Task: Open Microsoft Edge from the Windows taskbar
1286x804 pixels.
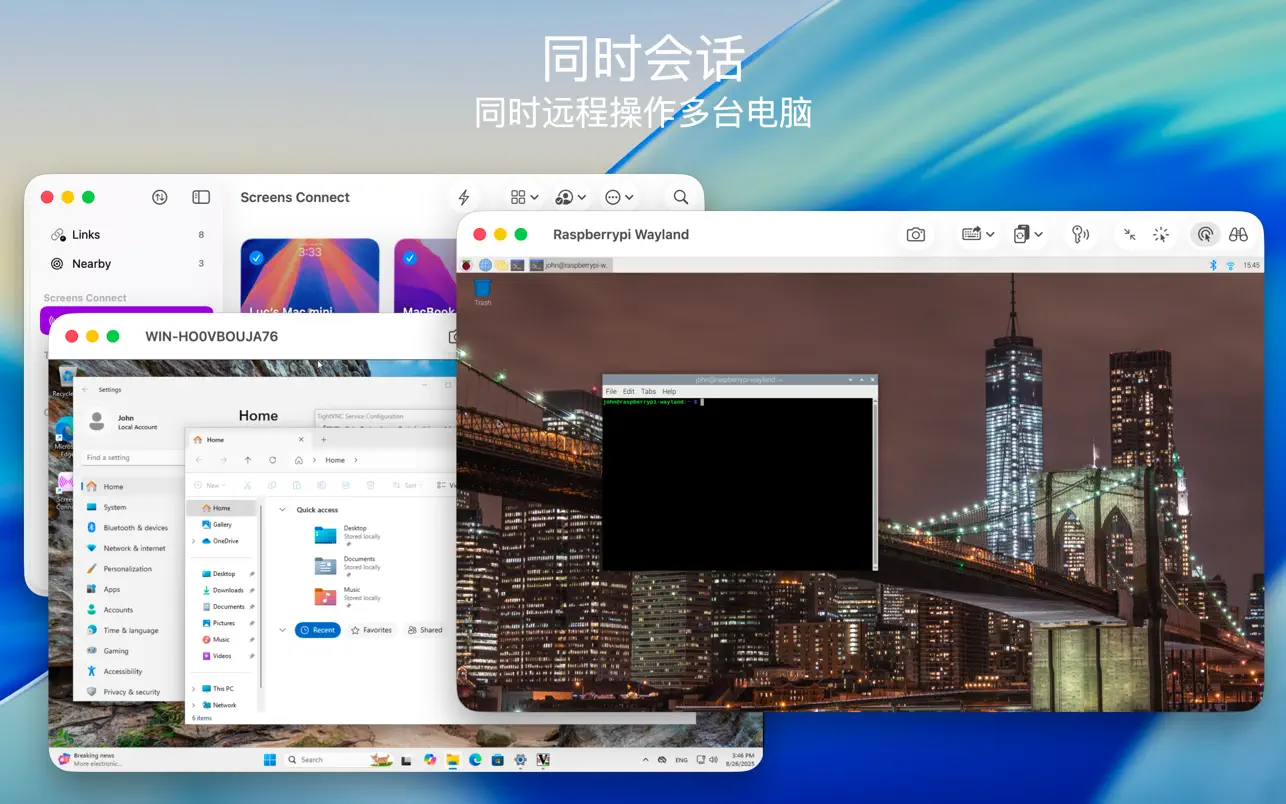Action: coord(475,760)
